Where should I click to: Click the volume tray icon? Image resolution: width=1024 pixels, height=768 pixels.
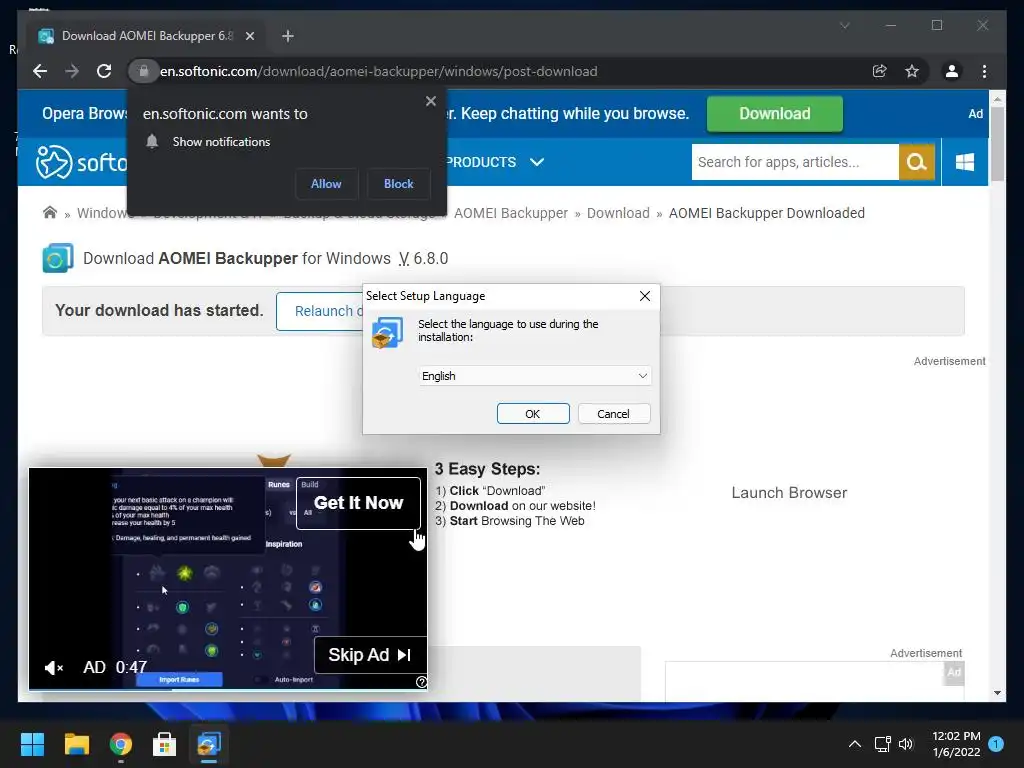click(x=906, y=744)
